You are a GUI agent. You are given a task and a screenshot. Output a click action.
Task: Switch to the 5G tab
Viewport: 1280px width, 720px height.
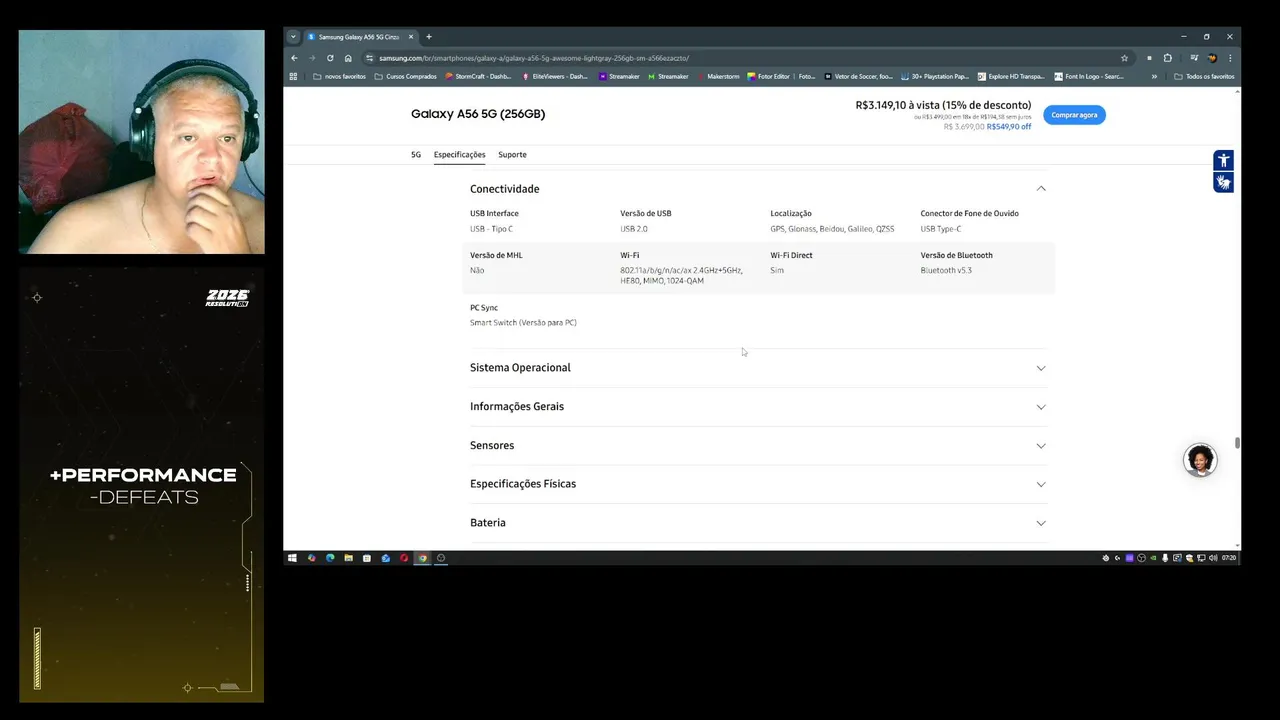point(416,155)
